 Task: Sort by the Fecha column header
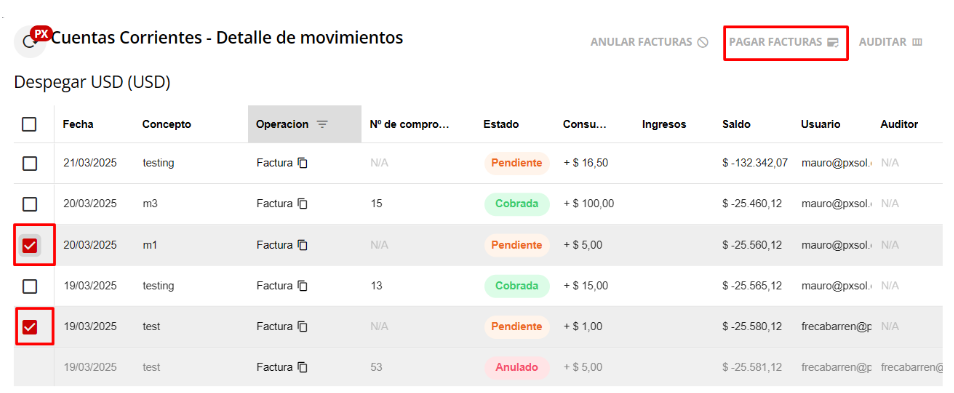(78, 124)
